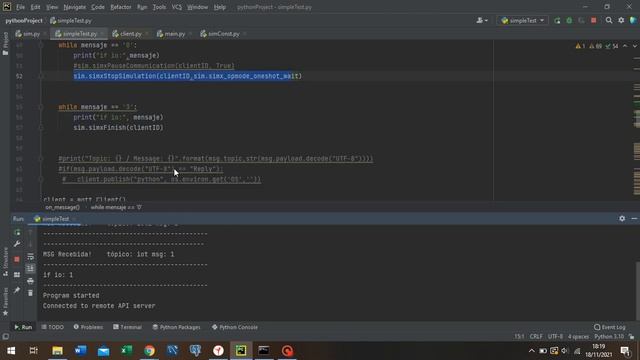
Task: Open the Refactor menu
Action: point(121,7)
